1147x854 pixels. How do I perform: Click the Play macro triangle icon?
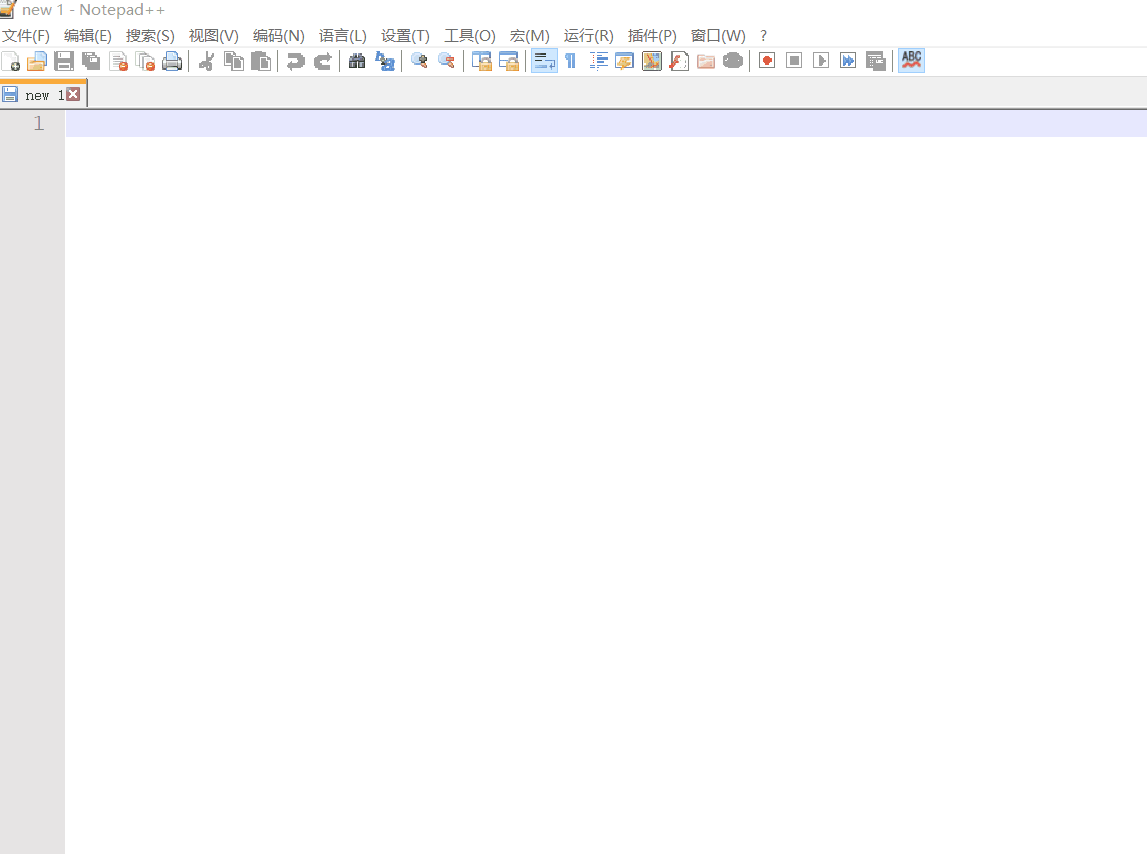pyautogui.click(x=821, y=61)
